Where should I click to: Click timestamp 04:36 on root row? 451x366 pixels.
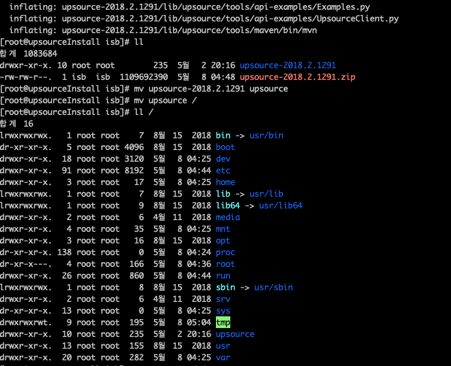pyautogui.click(x=199, y=264)
